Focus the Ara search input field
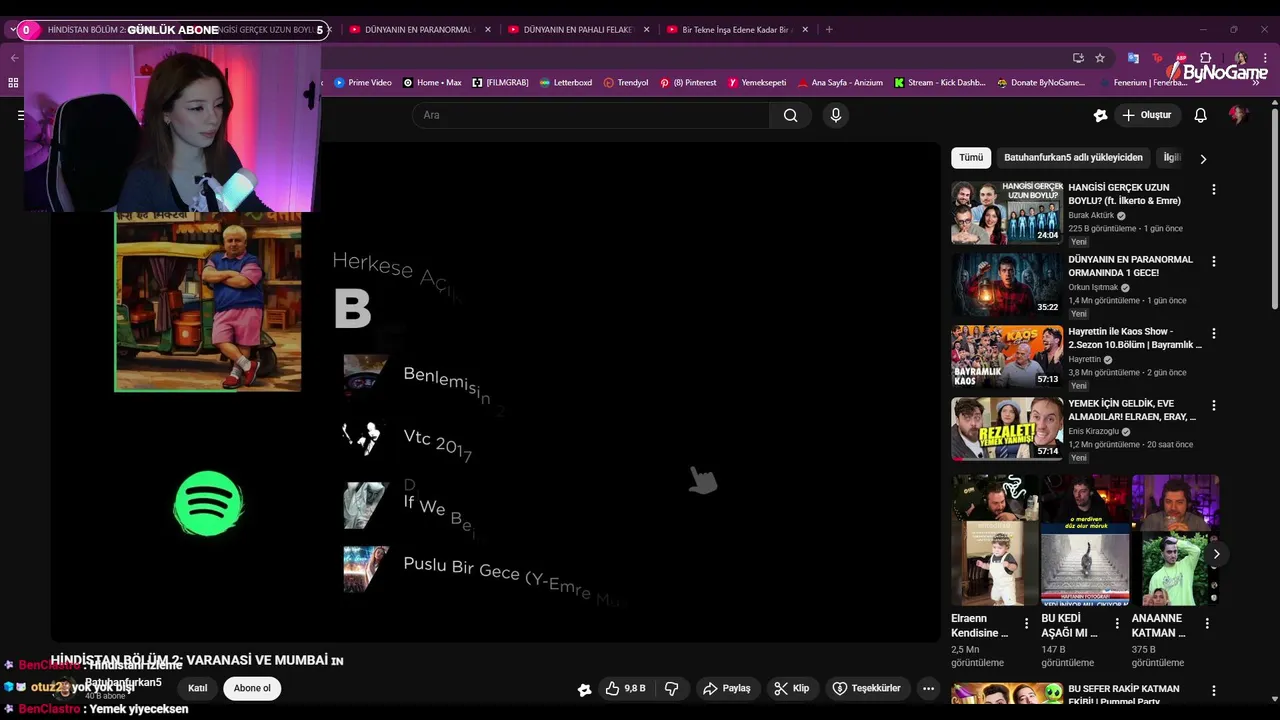1280x720 pixels. point(591,115)
